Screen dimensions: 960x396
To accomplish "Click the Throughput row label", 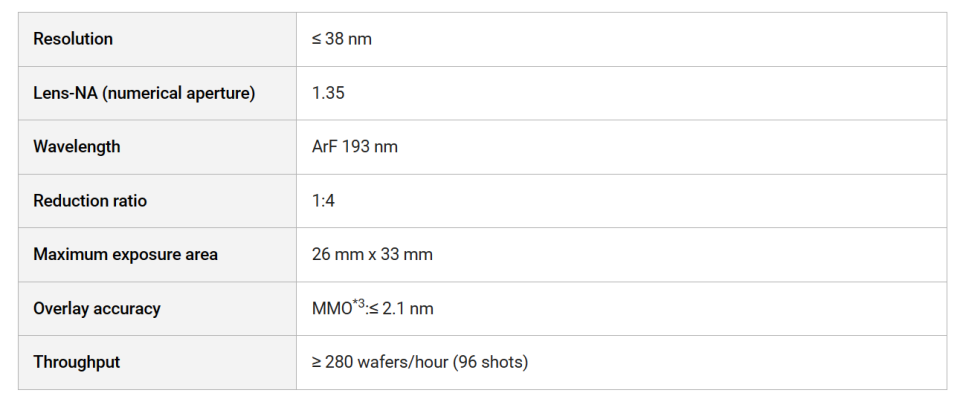I will [x=77, y=362].
